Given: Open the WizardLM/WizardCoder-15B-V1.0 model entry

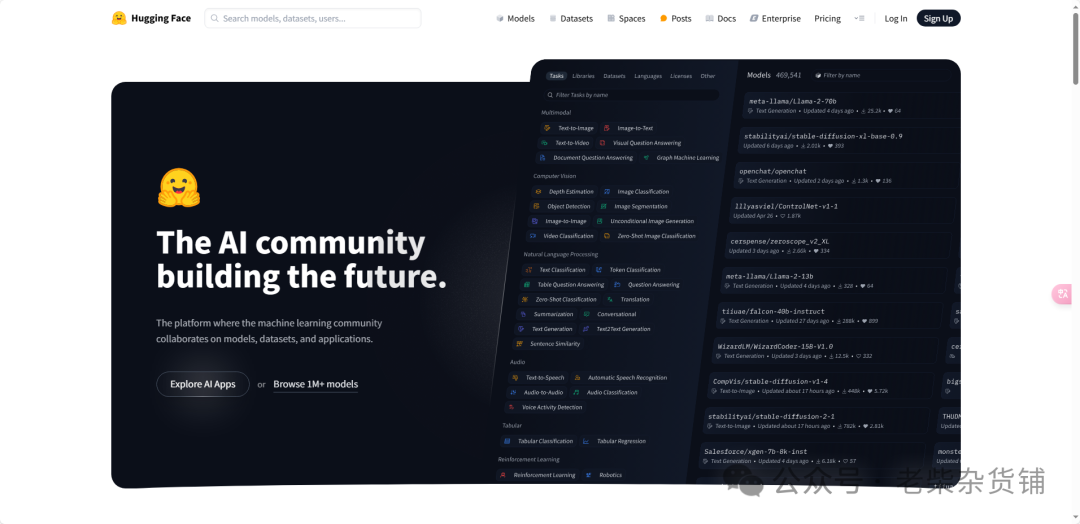Looking at the screenshot, I should point(825,350).
